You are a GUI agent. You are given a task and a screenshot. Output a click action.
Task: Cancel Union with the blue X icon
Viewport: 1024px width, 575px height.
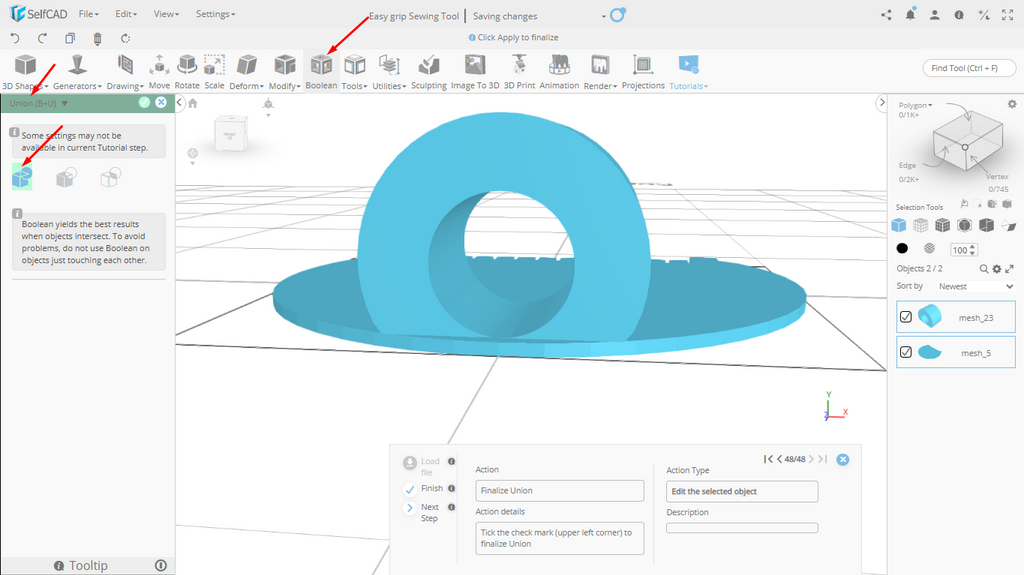click(161, 103)
